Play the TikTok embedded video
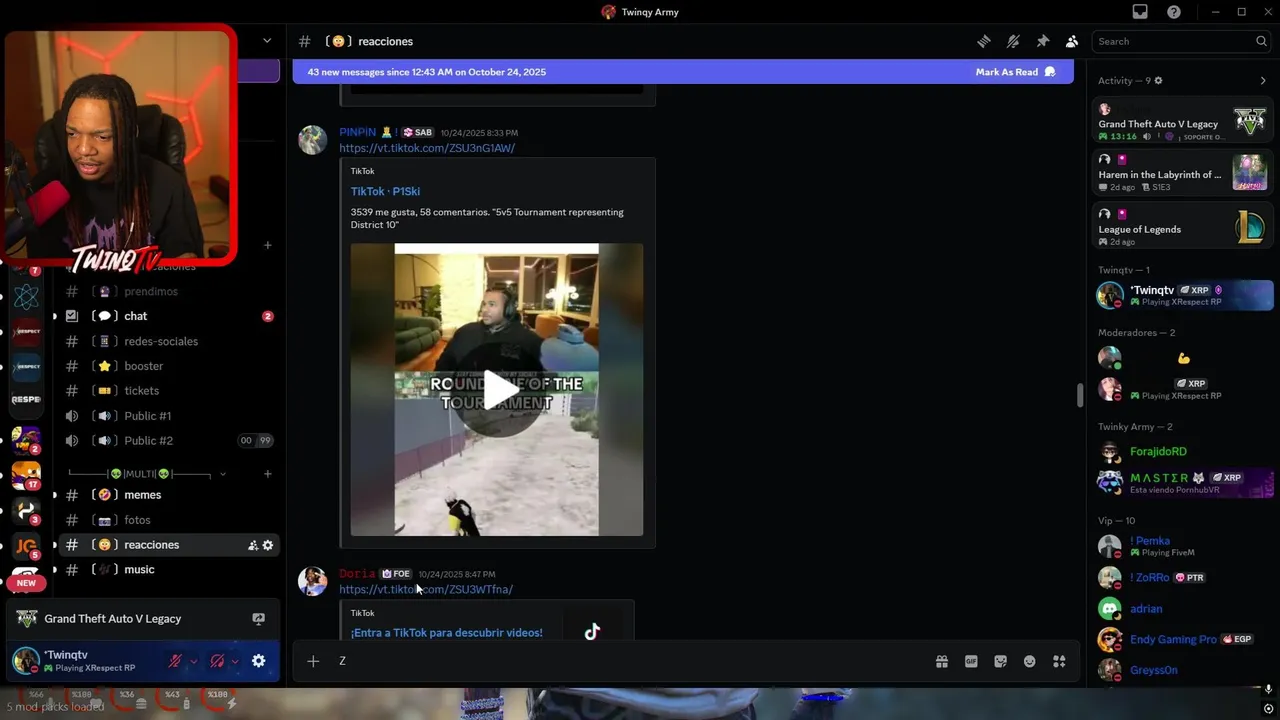 (x=497, y=390)
